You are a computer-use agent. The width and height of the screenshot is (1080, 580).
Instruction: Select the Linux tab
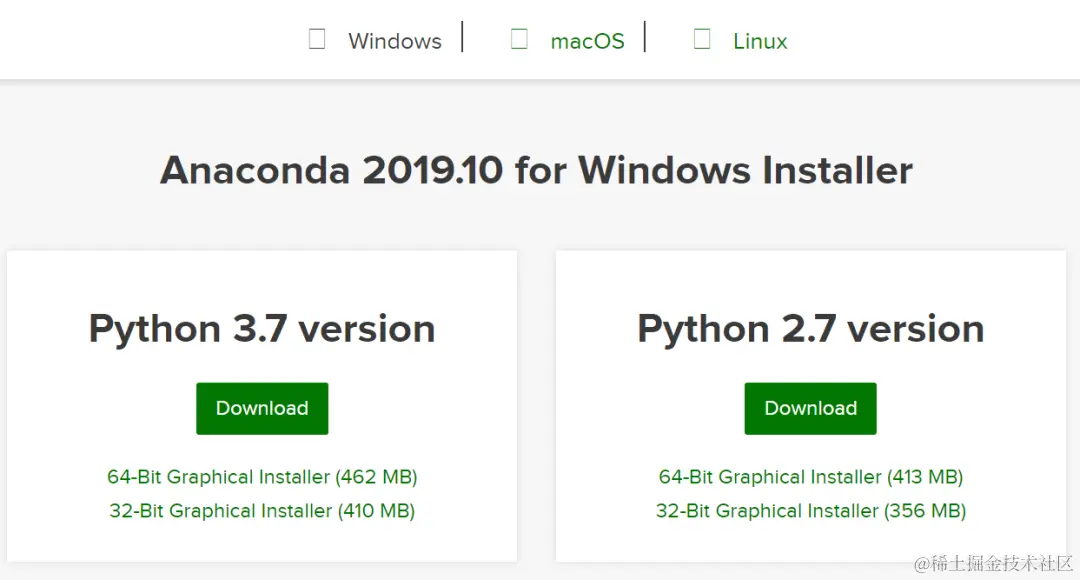(760, 41)
